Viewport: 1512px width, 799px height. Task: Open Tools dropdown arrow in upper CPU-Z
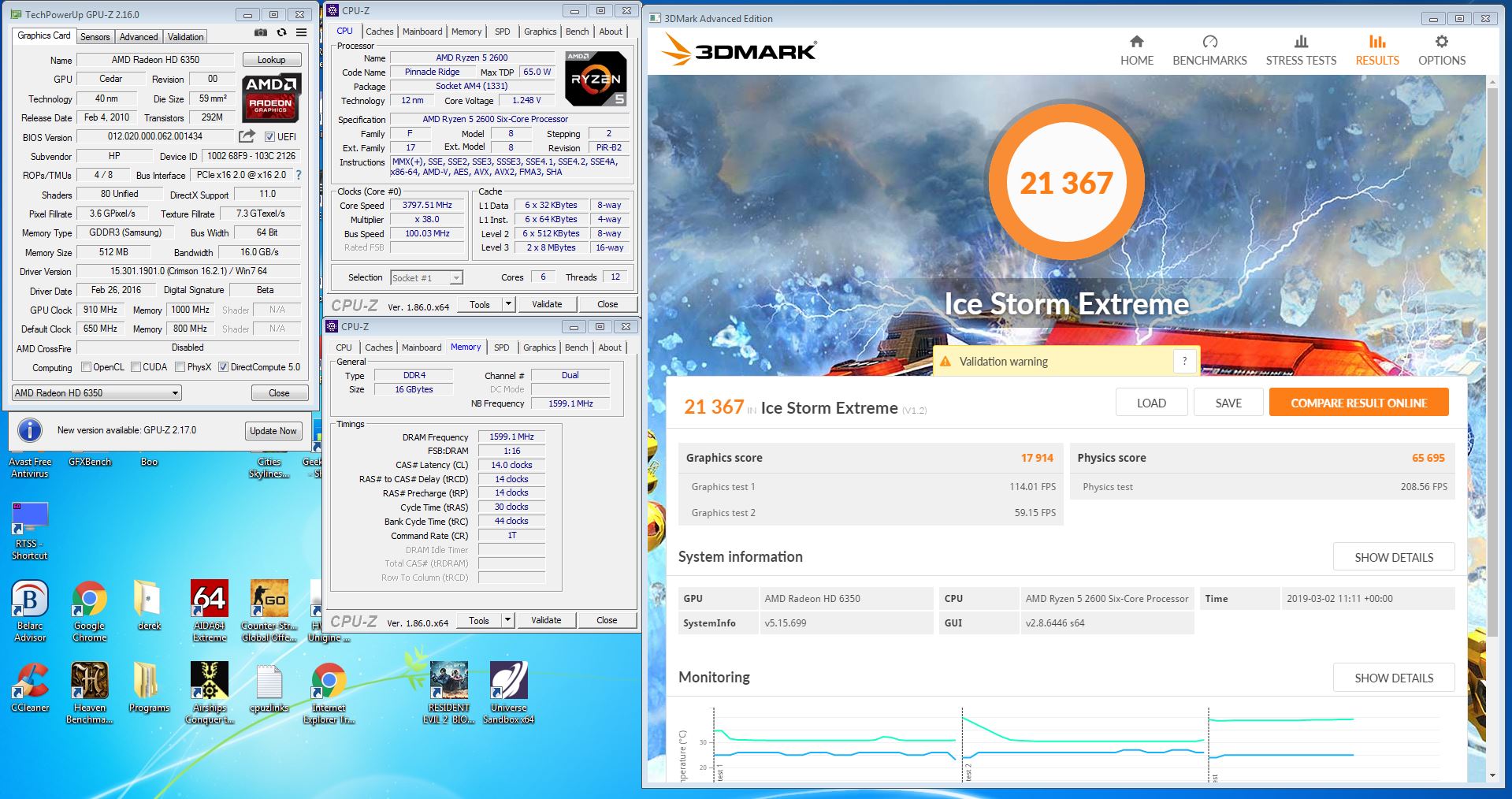[508, 304]
